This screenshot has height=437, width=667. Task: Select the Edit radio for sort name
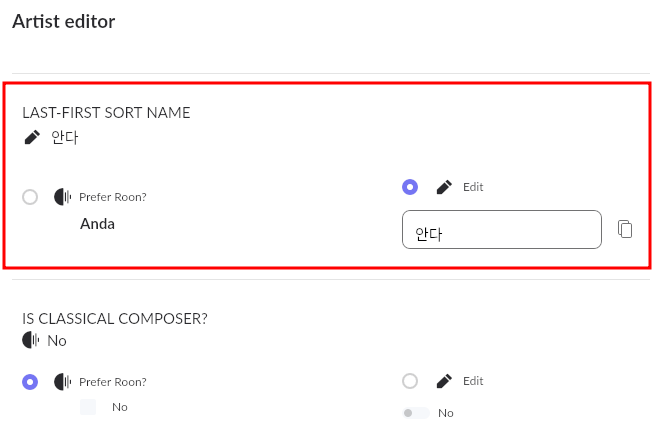pyautogui.click(x=409, y=187)
